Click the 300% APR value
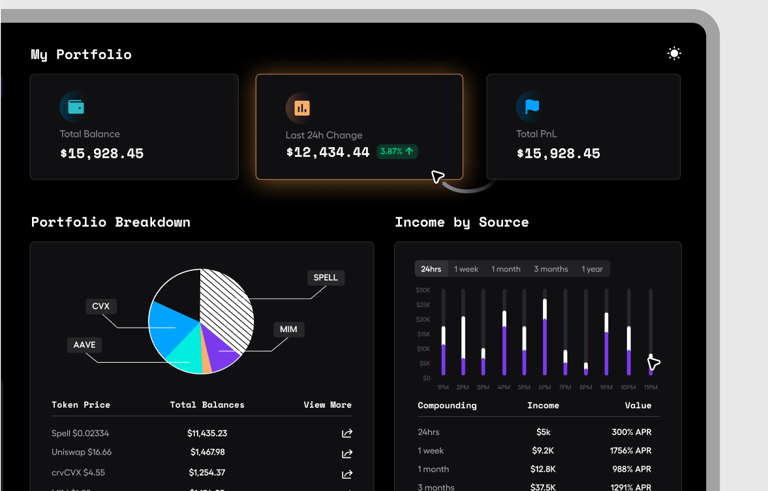The height and width of the screenshot is (491, 768). tap(631, 432)
